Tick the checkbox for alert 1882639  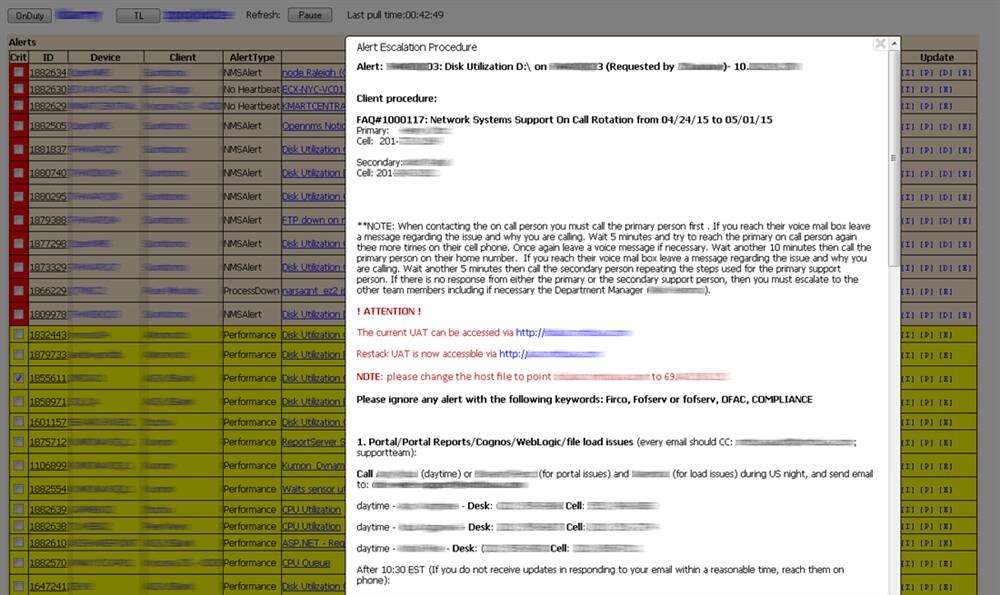click(18, 509)
